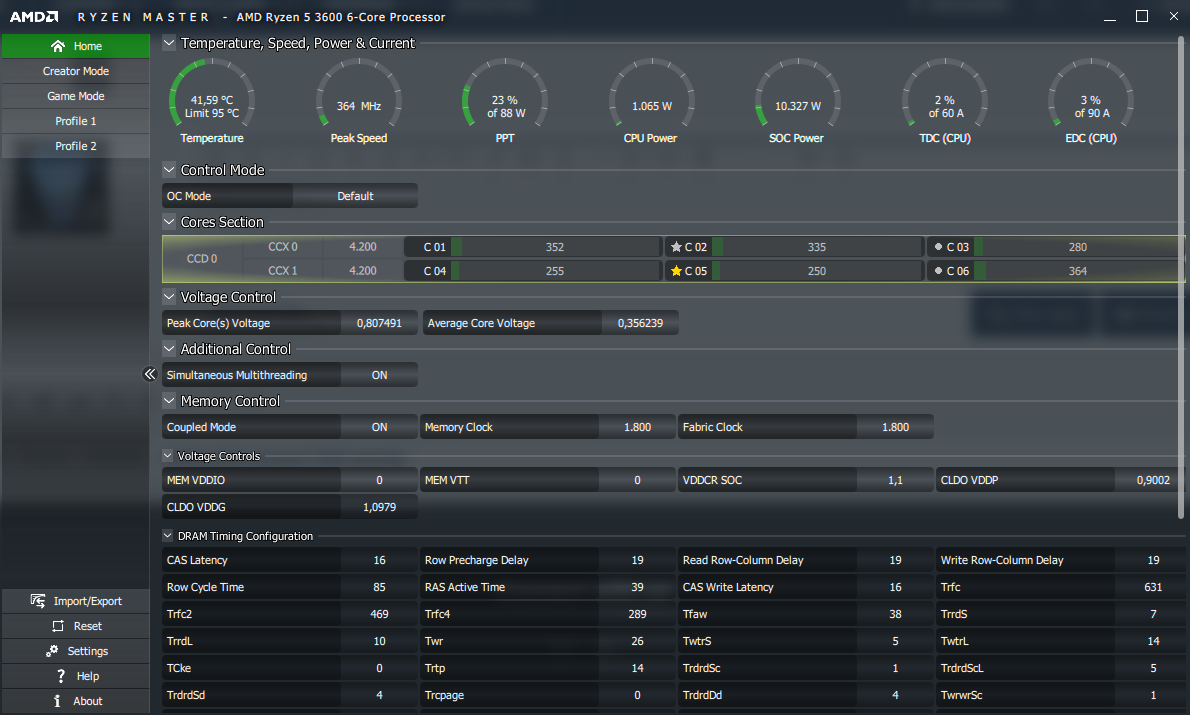The height and width of the screenshot is (715, 1190).
Task: Collapse the DRAM Timing Configuration section
Action: (168, 536)
